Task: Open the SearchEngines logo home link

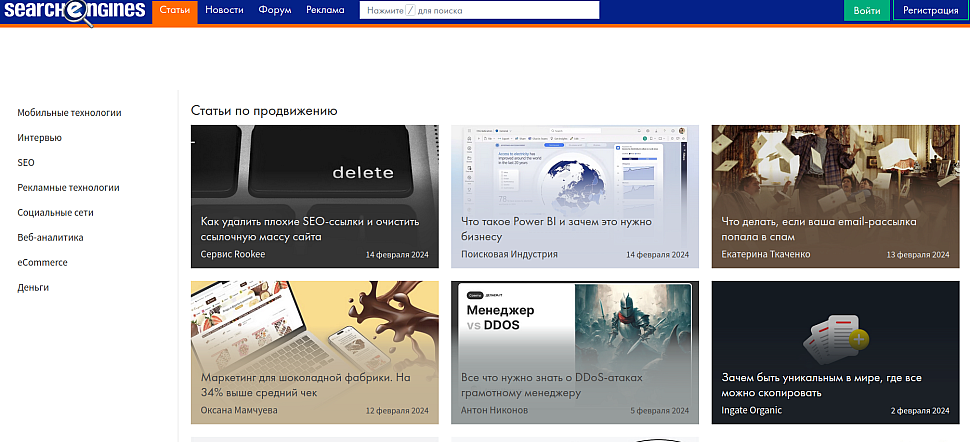Action: pyautogui.click(x=73, y=12)
